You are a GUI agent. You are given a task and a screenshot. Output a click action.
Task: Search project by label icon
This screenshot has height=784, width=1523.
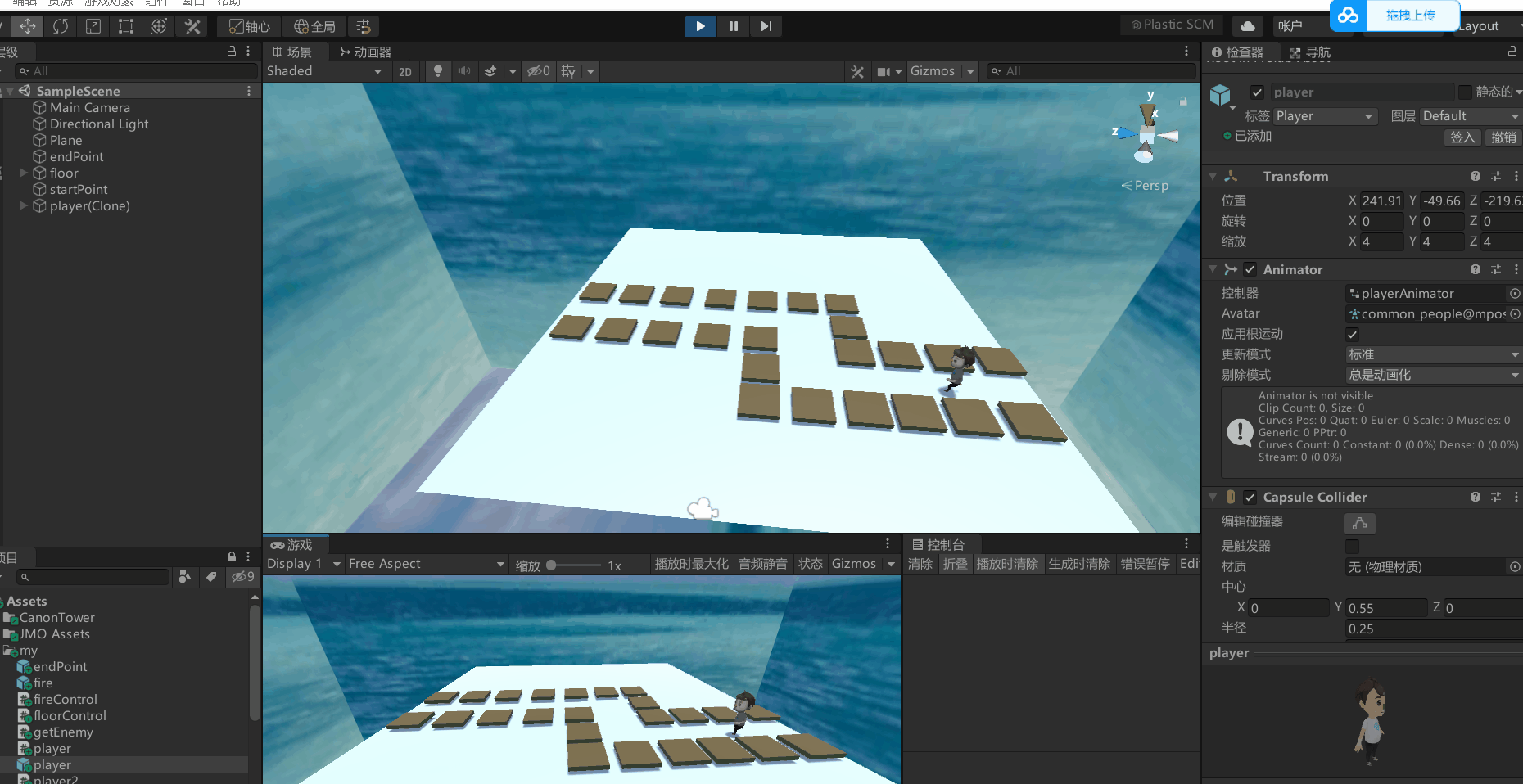(211, 577)
